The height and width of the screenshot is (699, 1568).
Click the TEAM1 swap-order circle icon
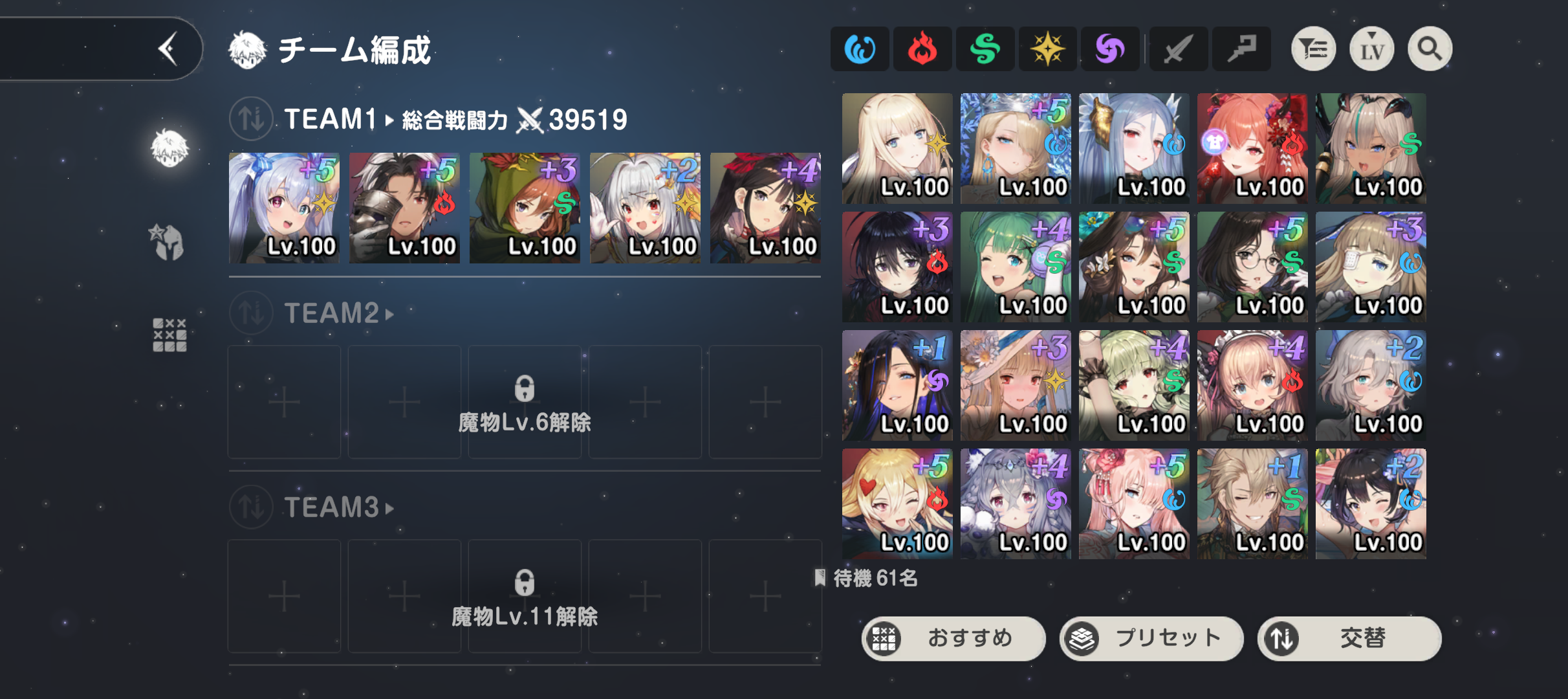tap(251, 119)
